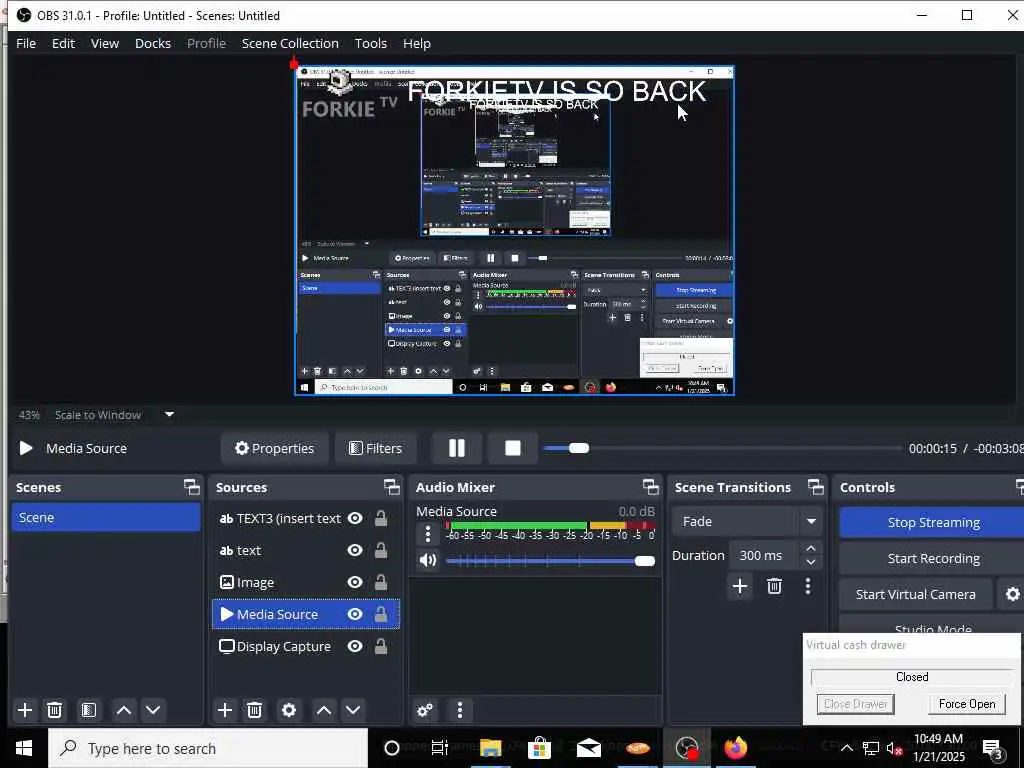This screenshot has height=768, width=1024.
Task: Add a new scene with plus icon
Action: pyautogui.click(x=25, y=710)
